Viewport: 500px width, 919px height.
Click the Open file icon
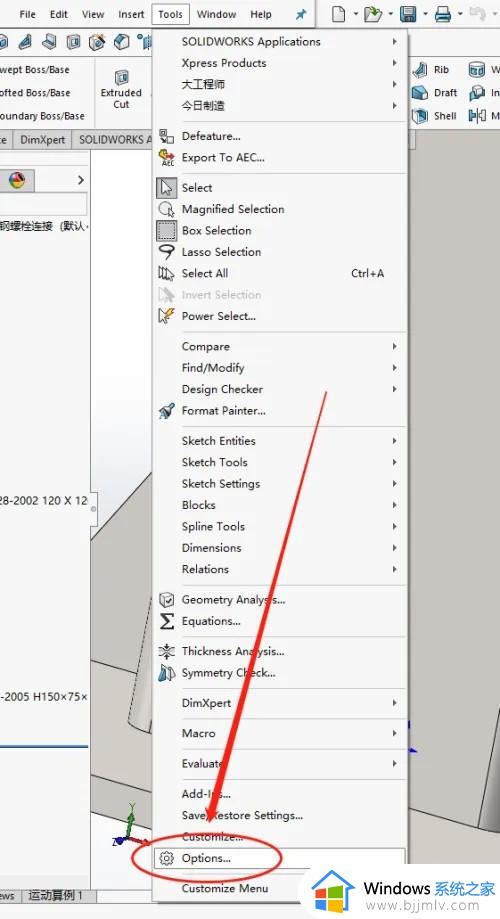(373, 14)
